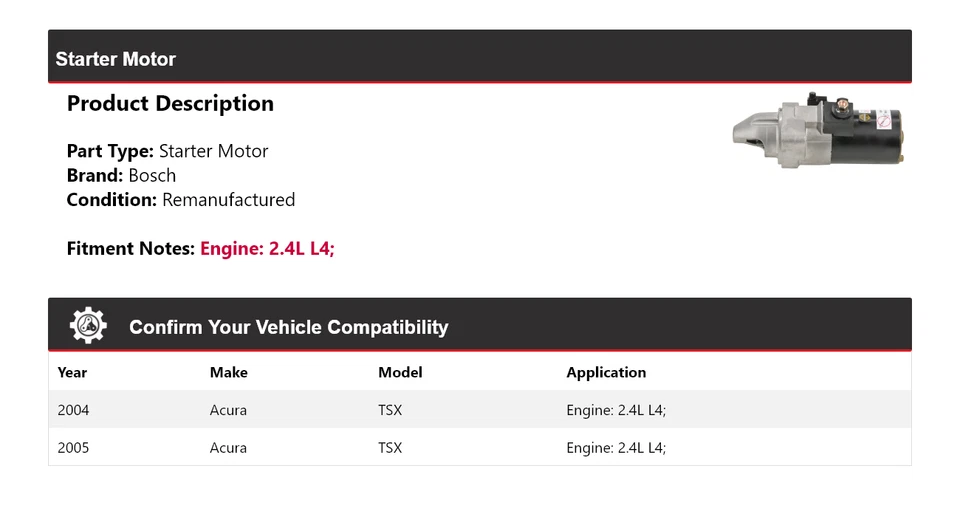Click the Model column header
Image resolution: width=960 pixels, height=517 pixels.
(400, 372)
